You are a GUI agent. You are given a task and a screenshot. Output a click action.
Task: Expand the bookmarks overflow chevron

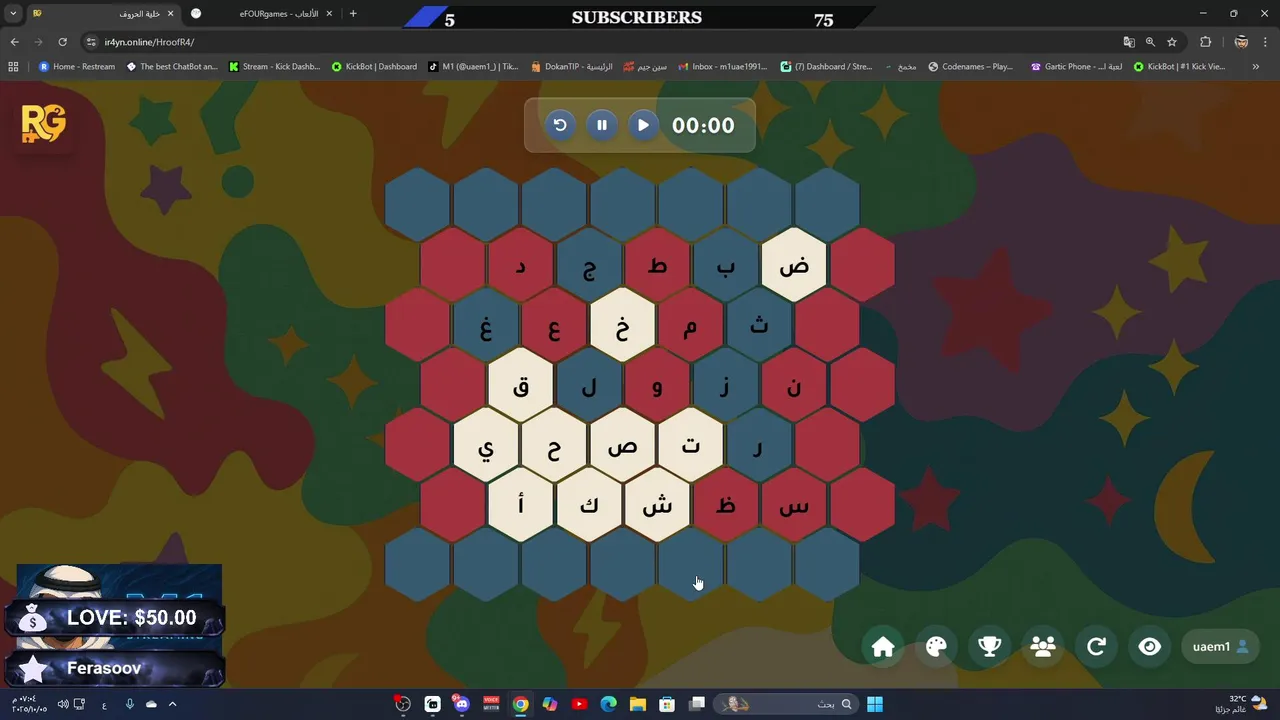(x=1256, y=67)
